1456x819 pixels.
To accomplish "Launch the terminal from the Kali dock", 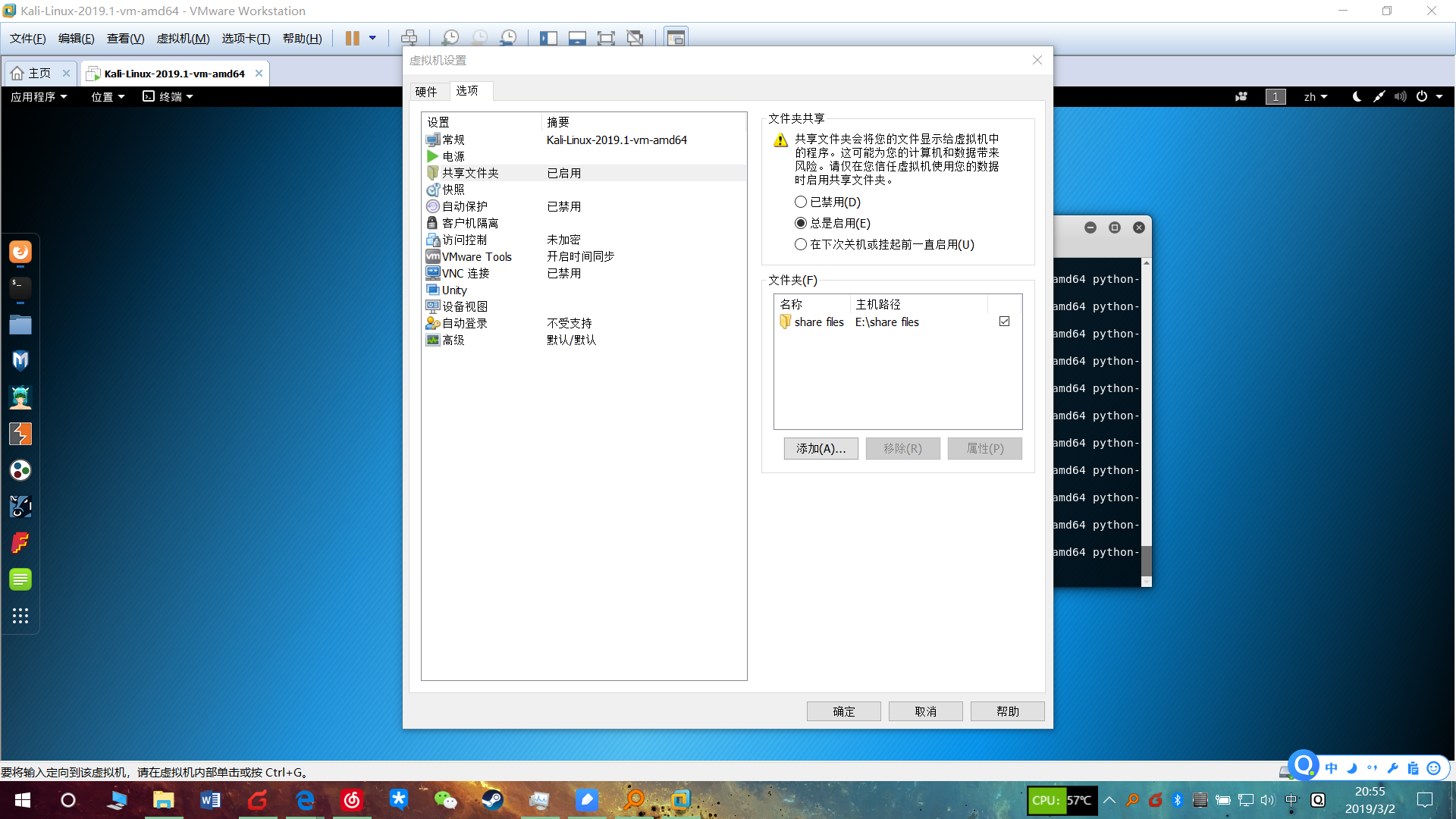I will click(20, 287).
